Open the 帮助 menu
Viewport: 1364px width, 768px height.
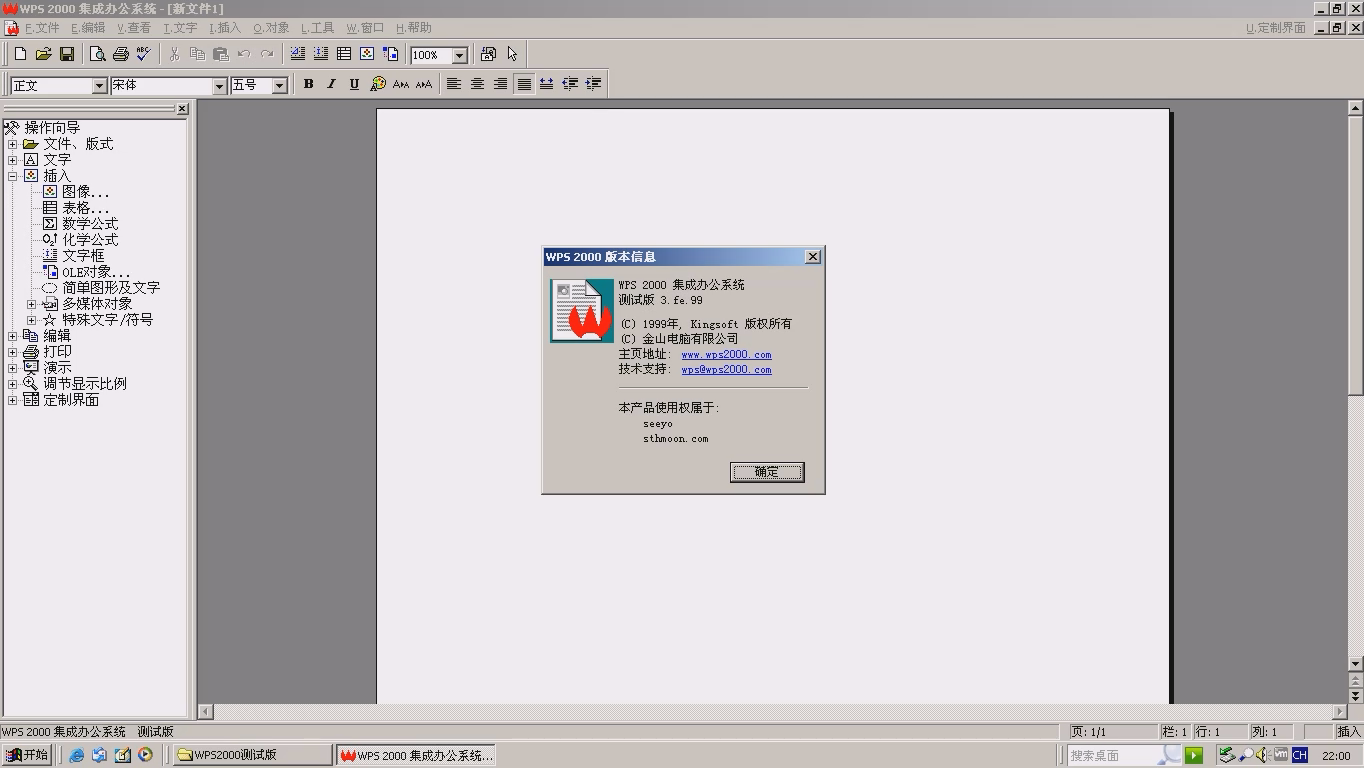click(414, 28)
